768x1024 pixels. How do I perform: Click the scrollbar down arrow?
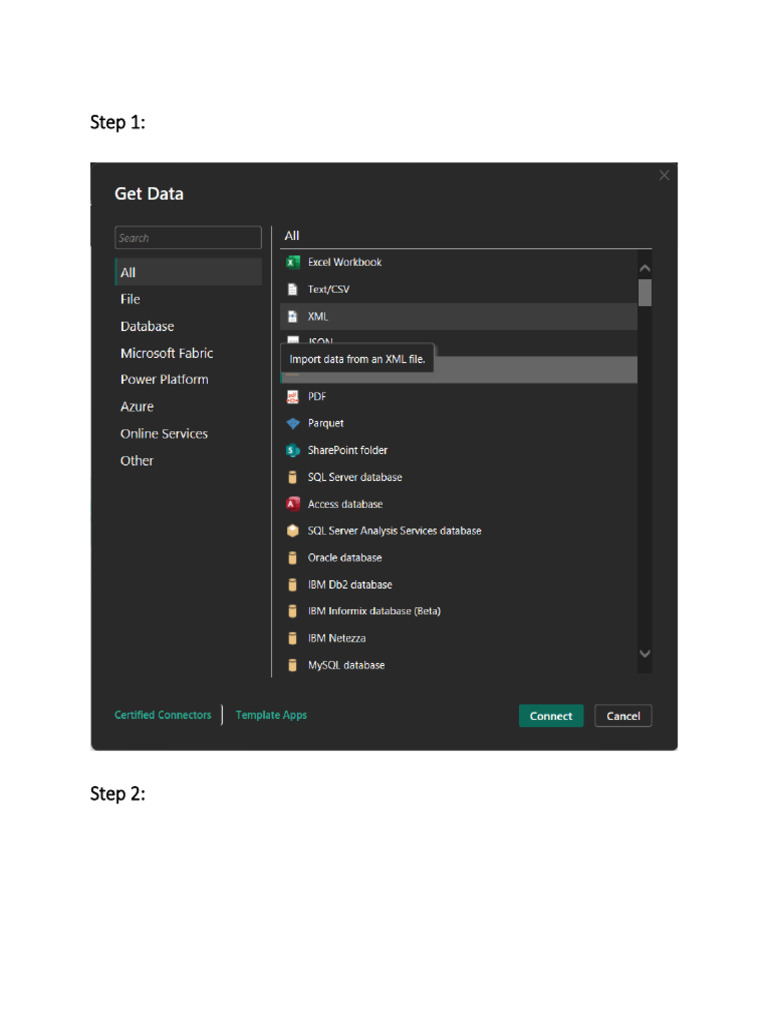click(x=645, y=654)
